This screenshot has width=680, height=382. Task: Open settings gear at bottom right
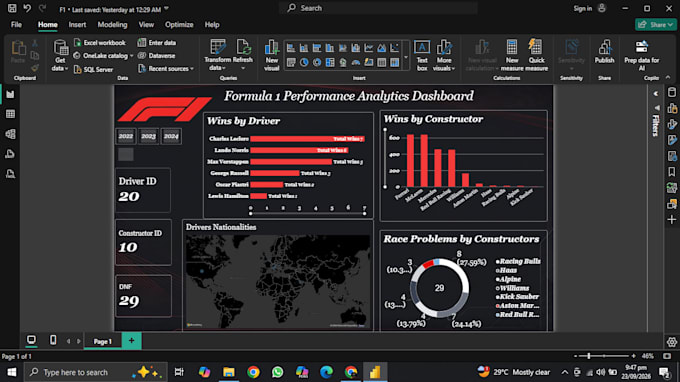[672, 342]
